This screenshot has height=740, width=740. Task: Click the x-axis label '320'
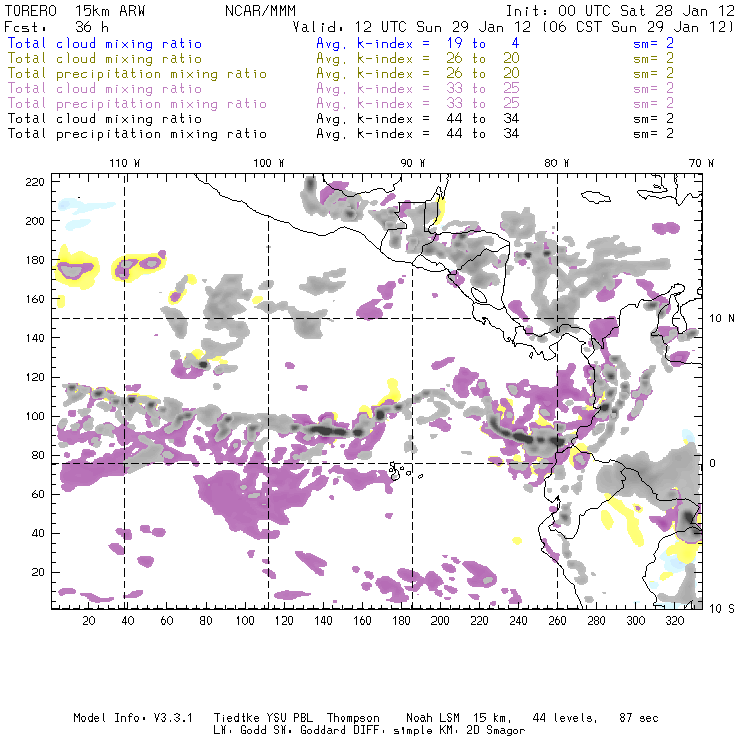click(675, 621)
